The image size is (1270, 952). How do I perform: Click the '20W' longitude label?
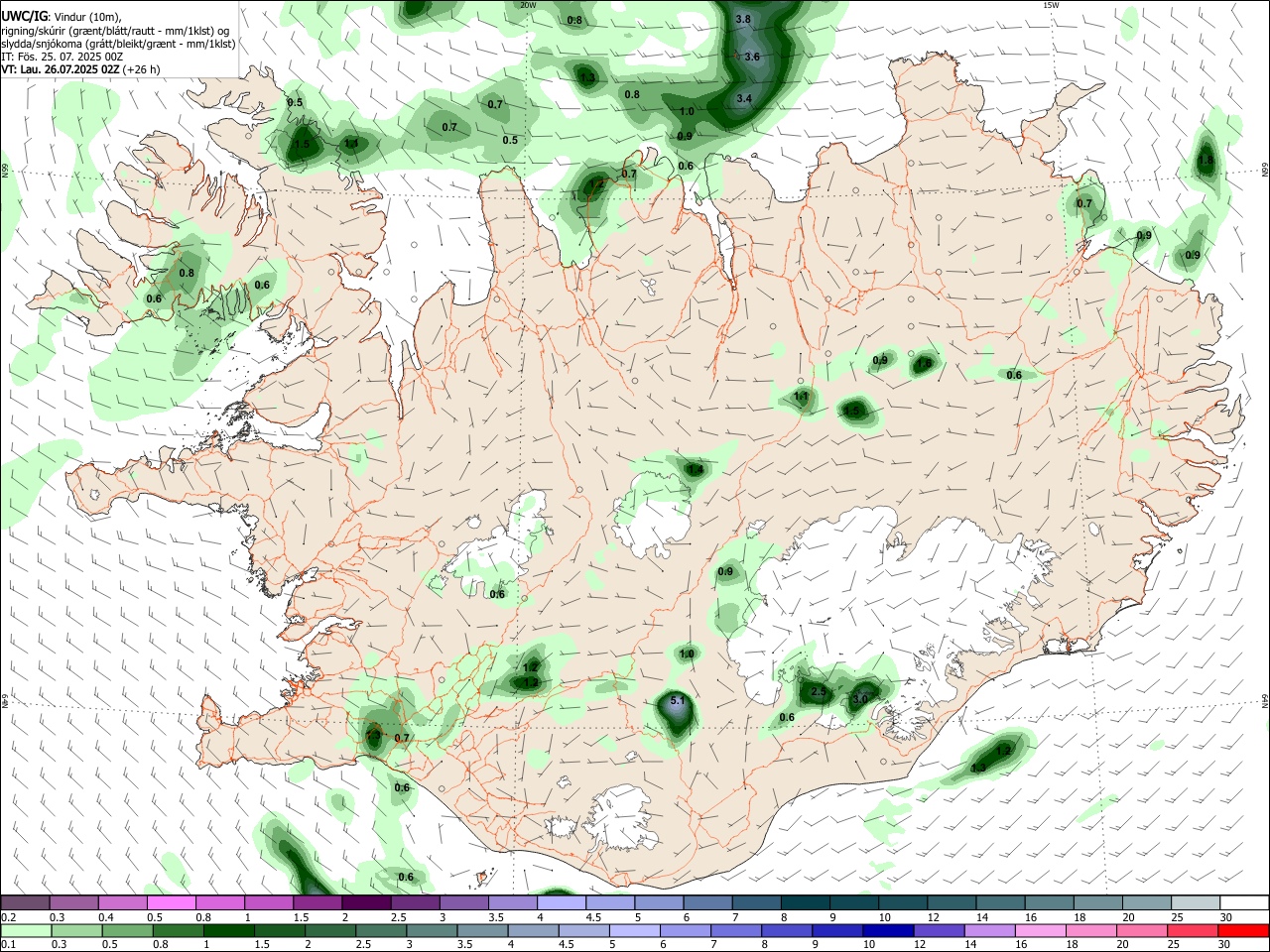528,5
